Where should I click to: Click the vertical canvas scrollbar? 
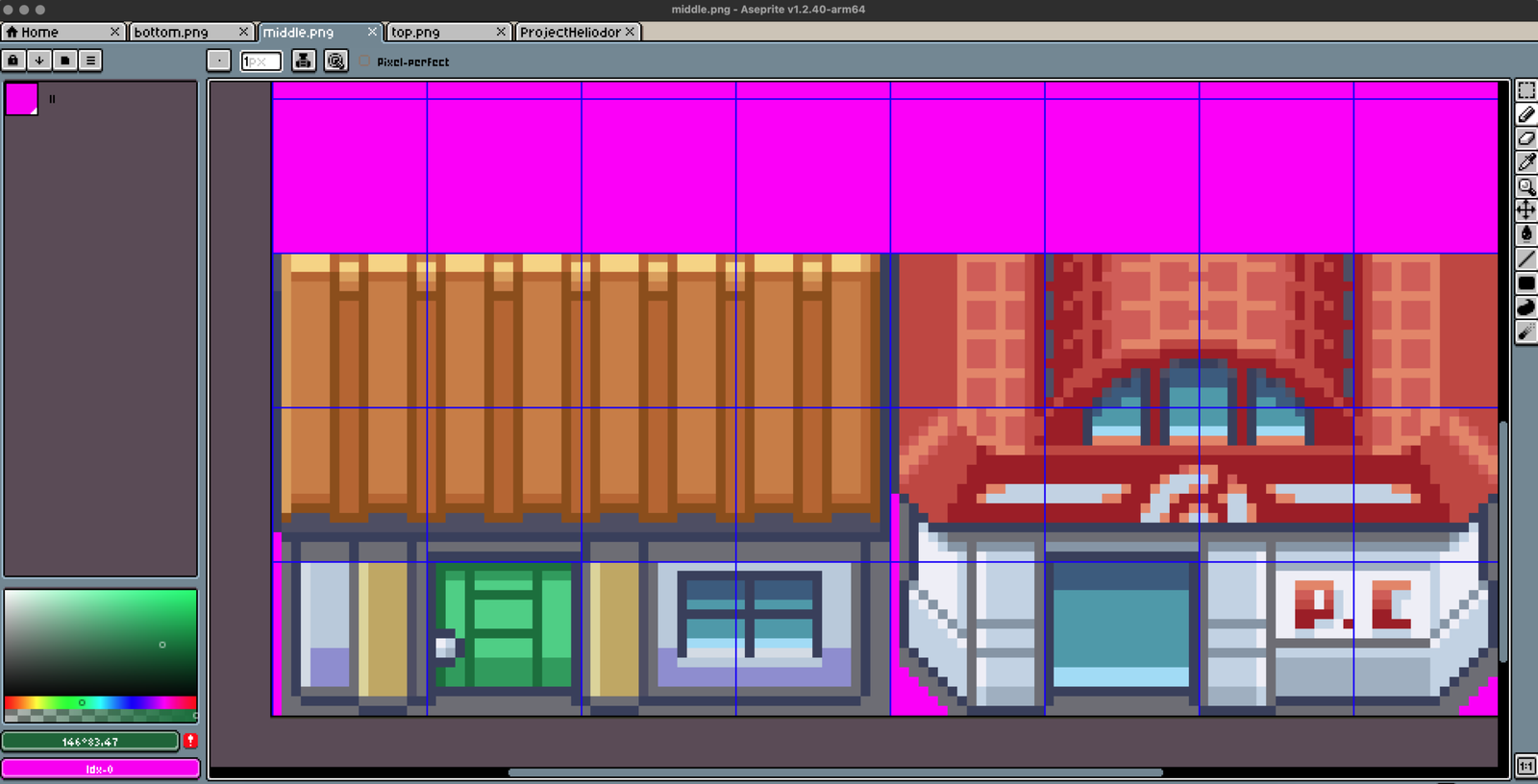(x=1503, y=542)
